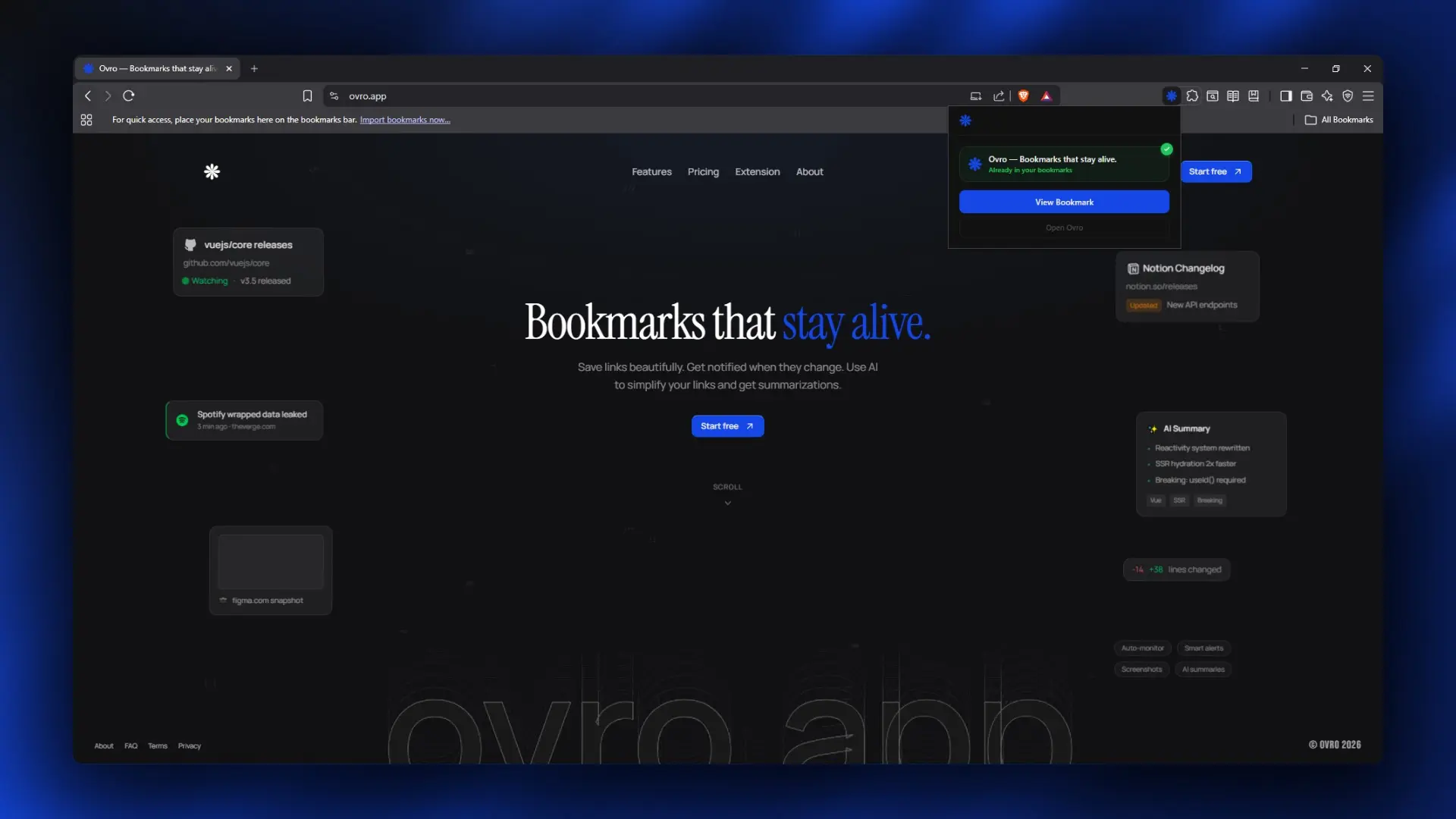Open Pricing in site navigation
The image size is (1456, 819).
click(703, 171)
